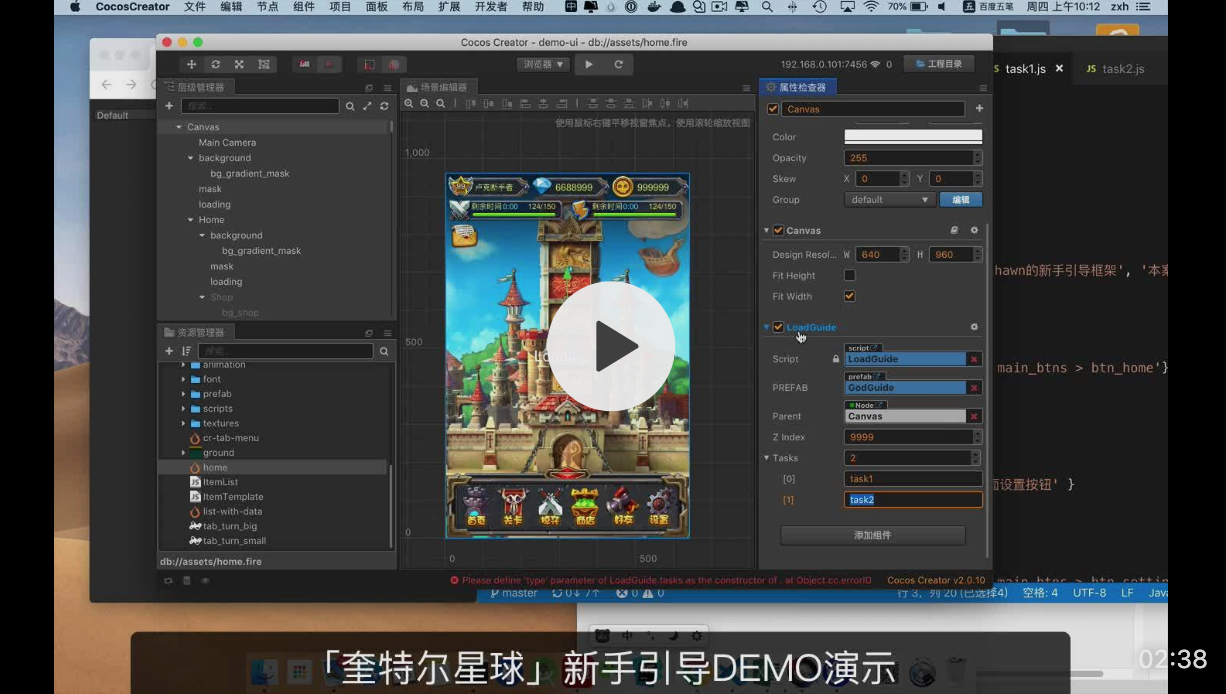Select the rect transform tool

click(x=263, y=64)
